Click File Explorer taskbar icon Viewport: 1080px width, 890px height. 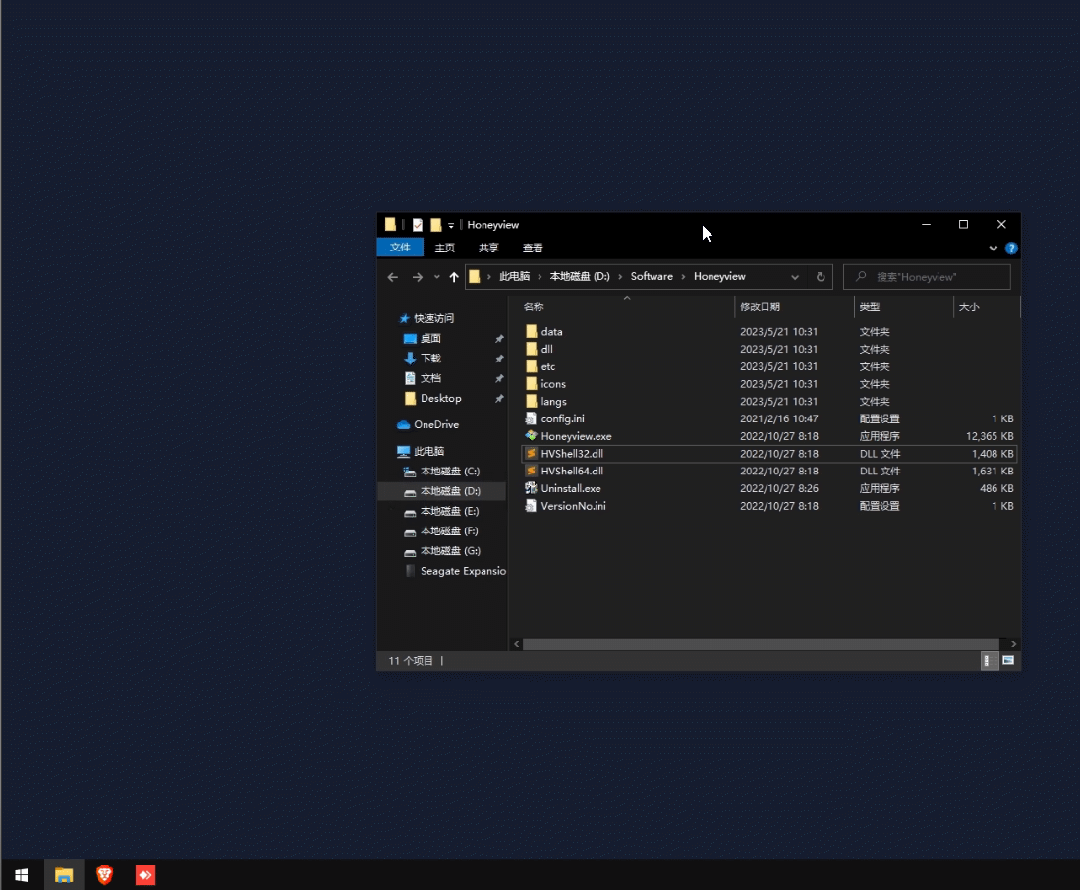coord(64,875)
